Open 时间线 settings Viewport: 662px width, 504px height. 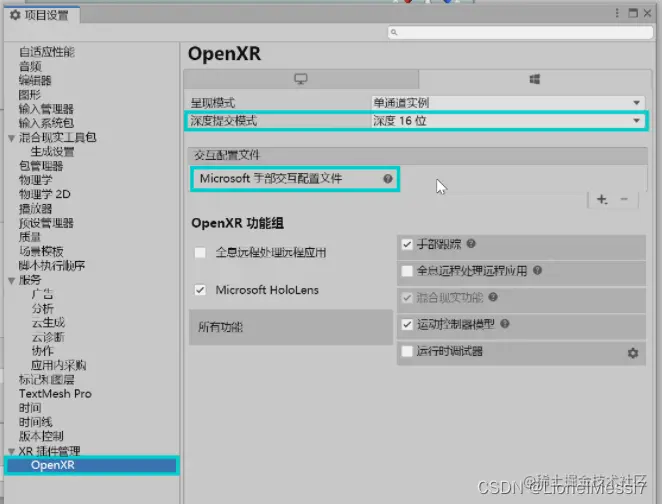point(35,422)
